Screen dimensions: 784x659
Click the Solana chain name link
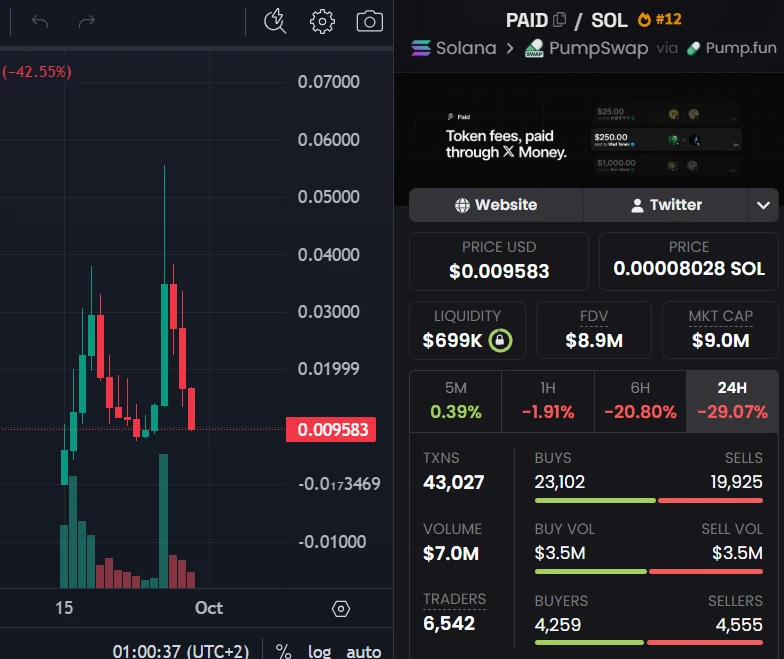(x=466, y=48)
